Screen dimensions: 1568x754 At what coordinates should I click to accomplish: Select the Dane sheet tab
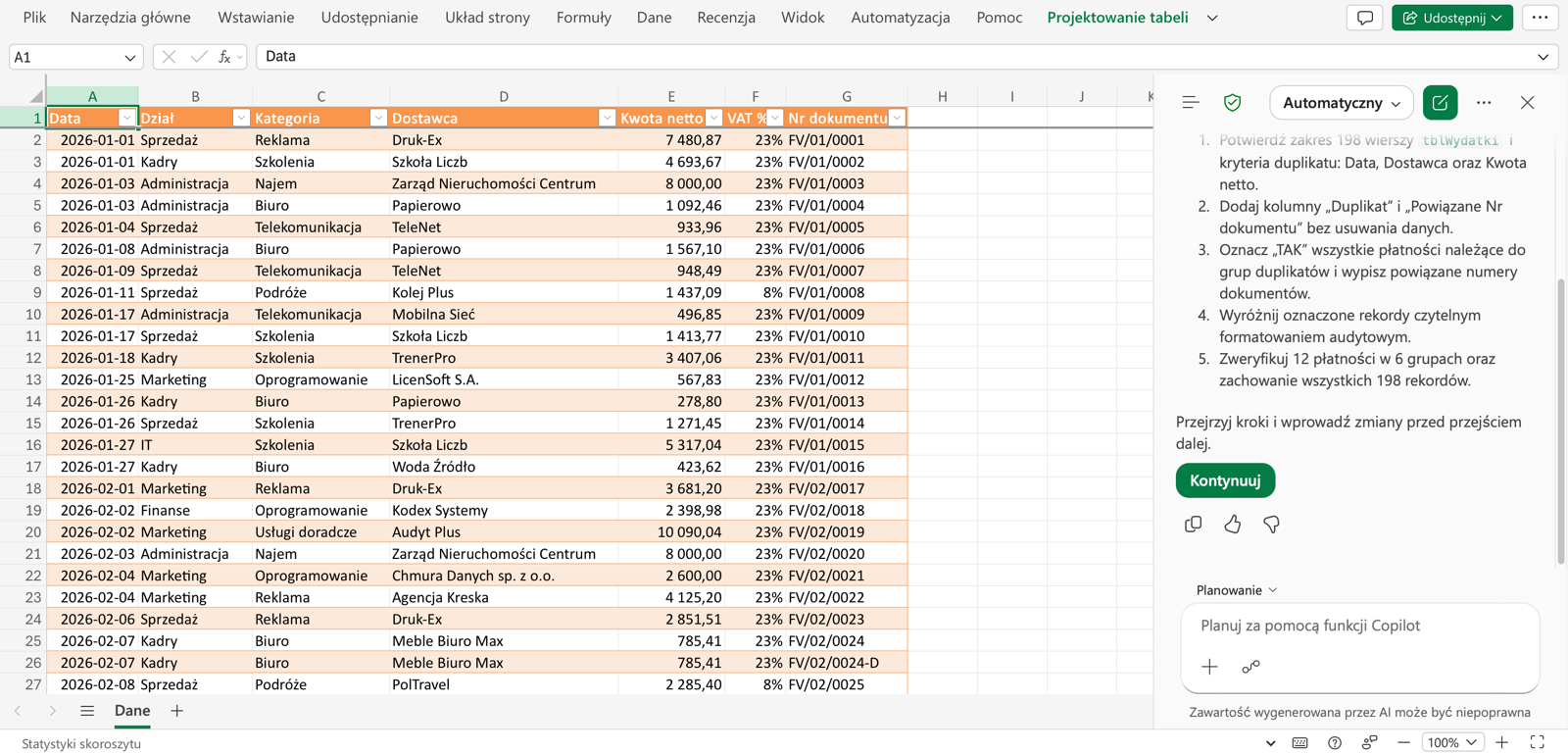coord(132,711)
